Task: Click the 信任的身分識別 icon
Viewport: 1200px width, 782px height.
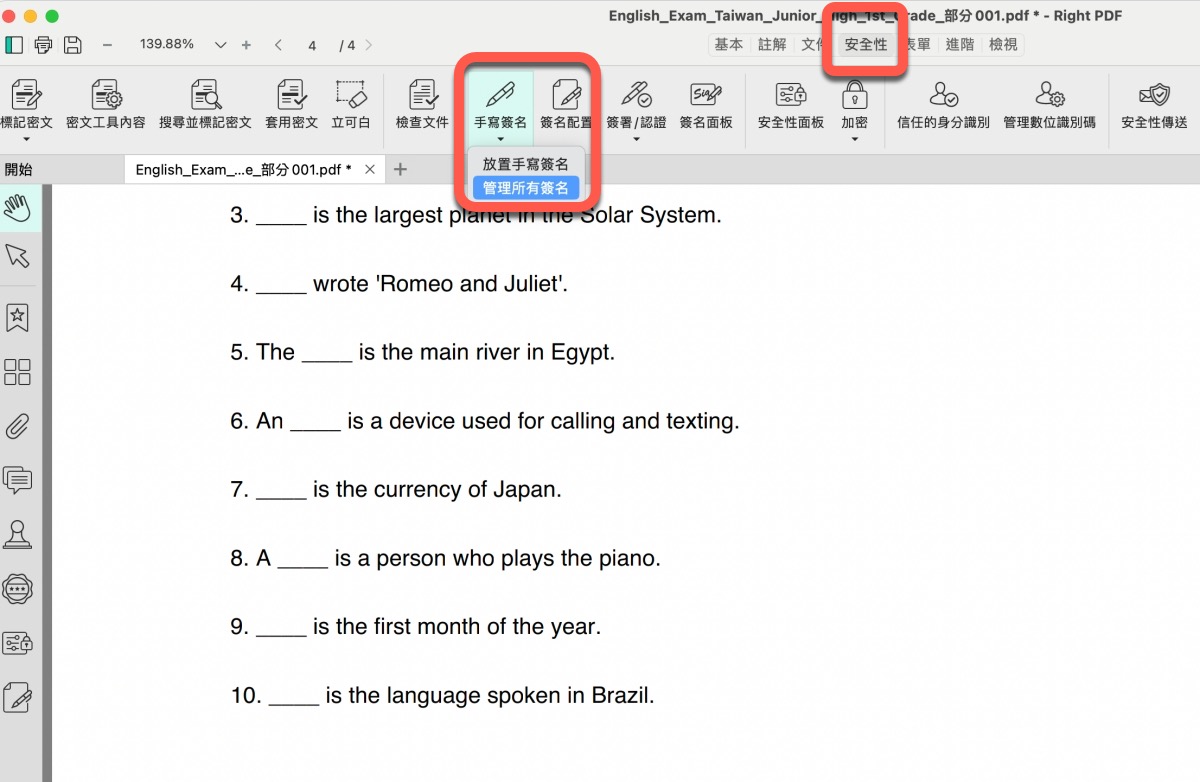Action: (x=943, y=96)
